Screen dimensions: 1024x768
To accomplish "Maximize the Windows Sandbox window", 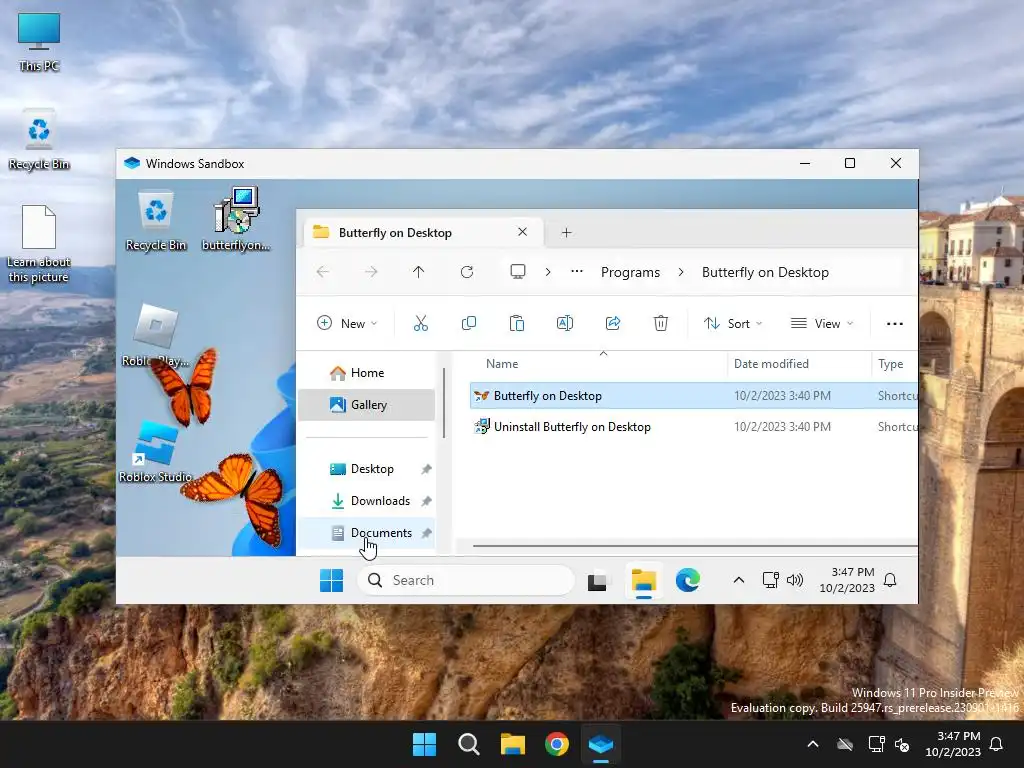I will [850, 163].
